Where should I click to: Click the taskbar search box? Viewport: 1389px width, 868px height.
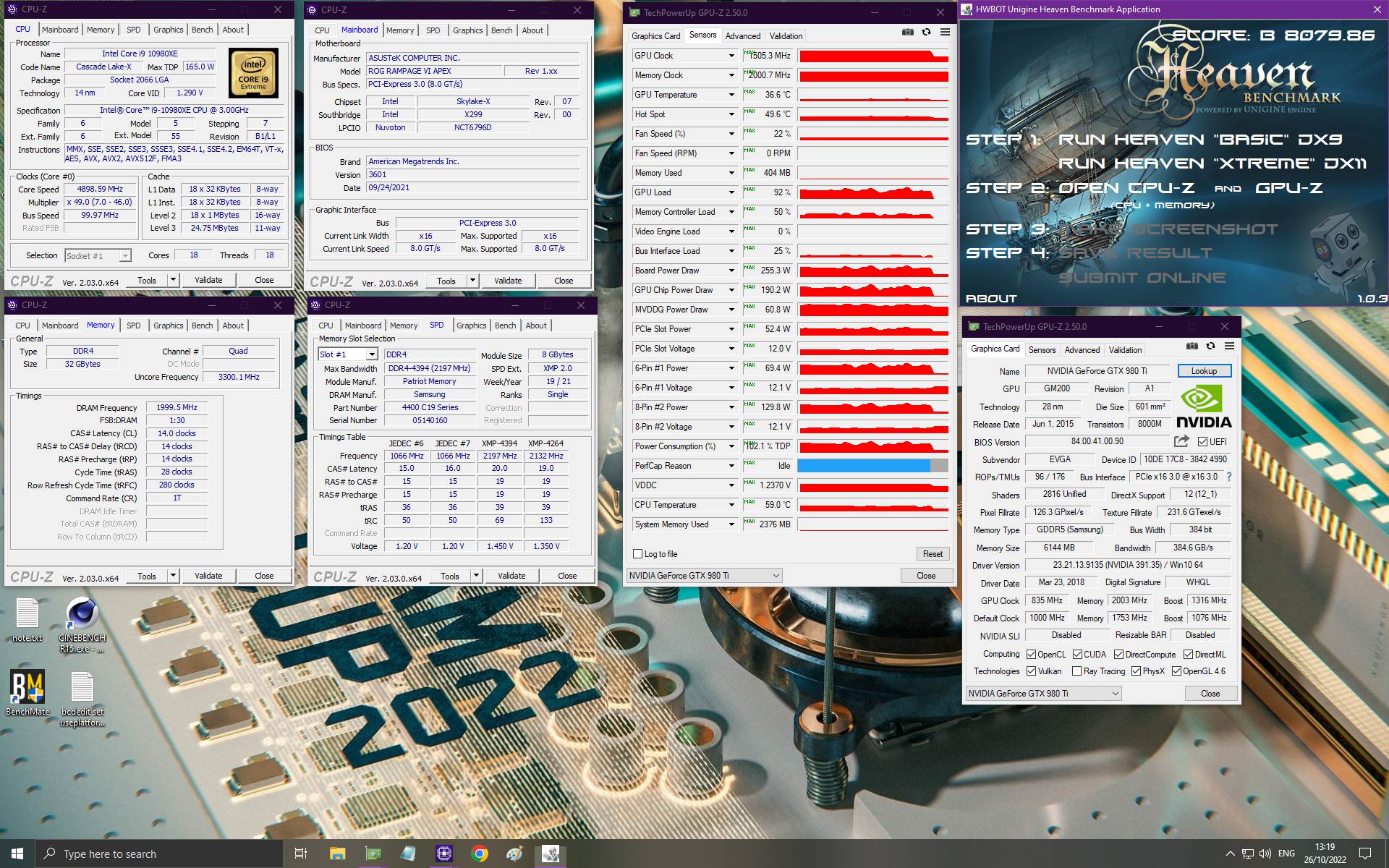[x=158, y=854]
